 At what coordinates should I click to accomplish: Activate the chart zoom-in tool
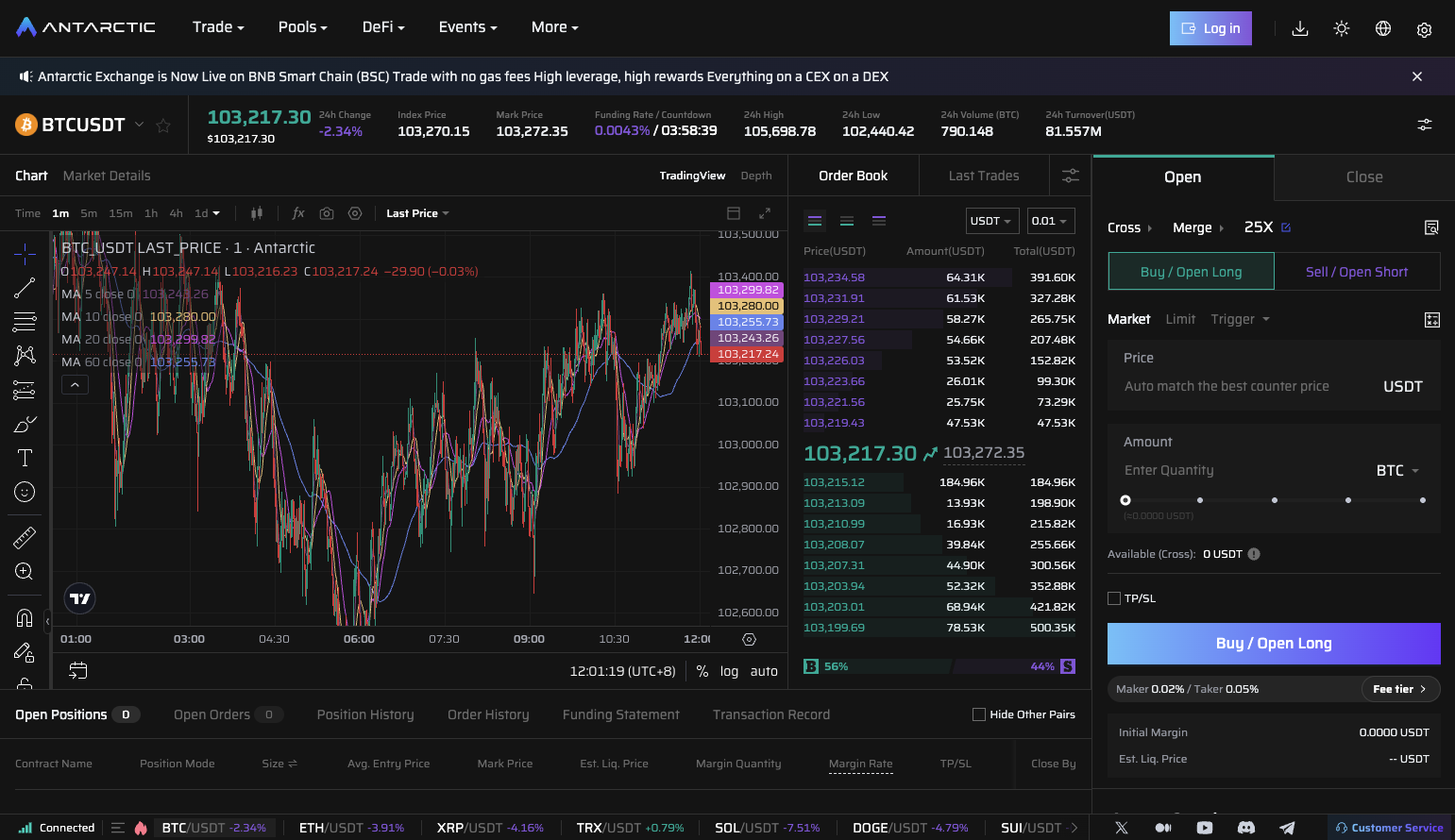25,571
